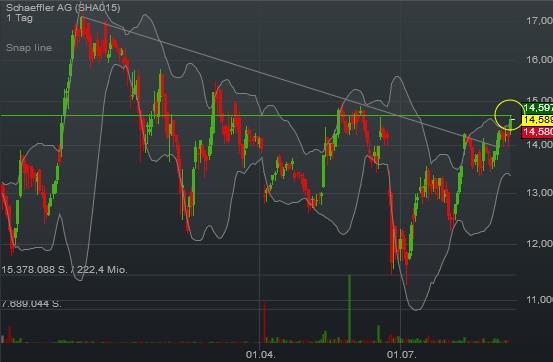
Task: Click the 13,00 price axis label
Action: (x=539, y=192)
